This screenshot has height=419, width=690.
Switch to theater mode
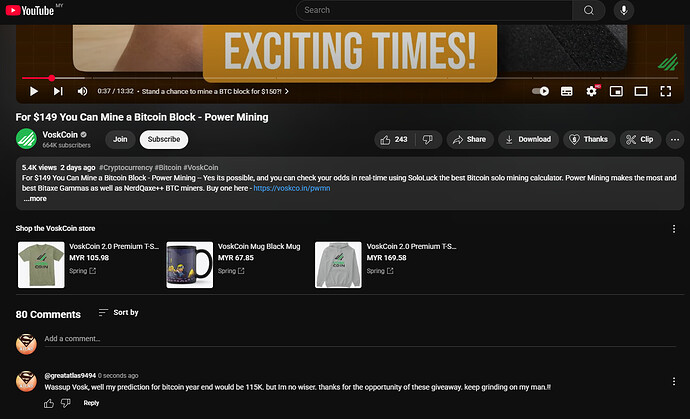(641, 91)
